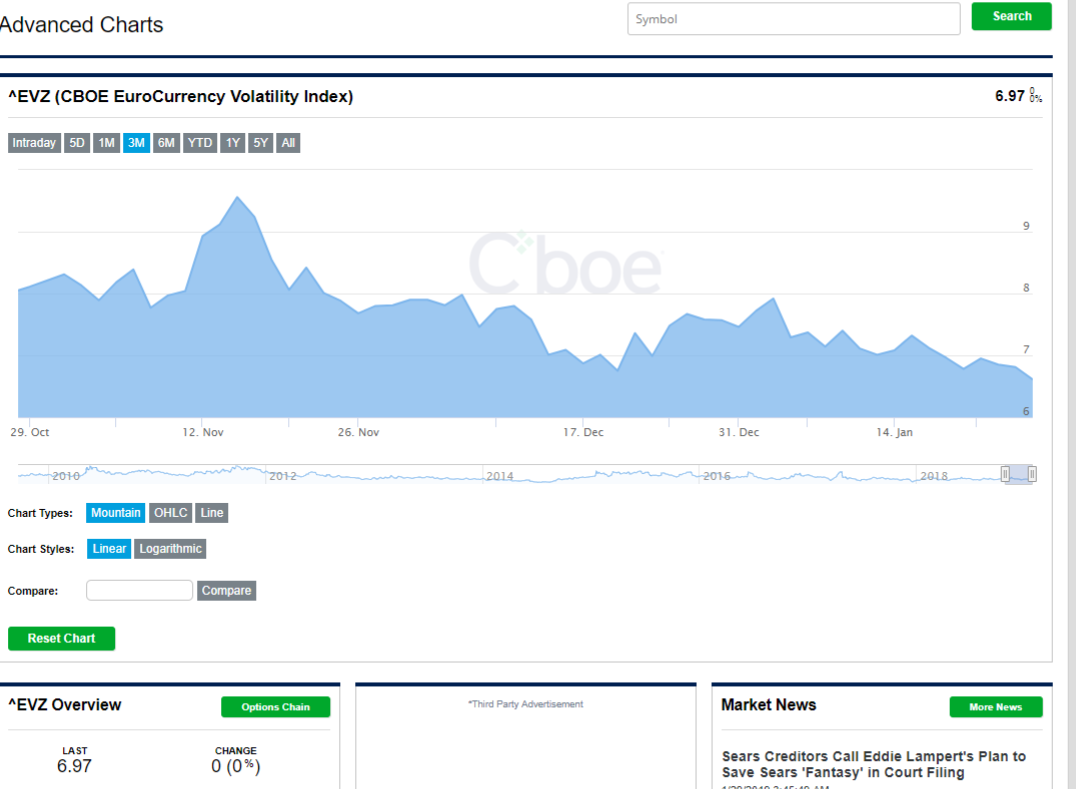Click the ^EVZ Overview heading
Image resolution: width=1076 pixels, height=789 pixels.
[x=65, y=705]
